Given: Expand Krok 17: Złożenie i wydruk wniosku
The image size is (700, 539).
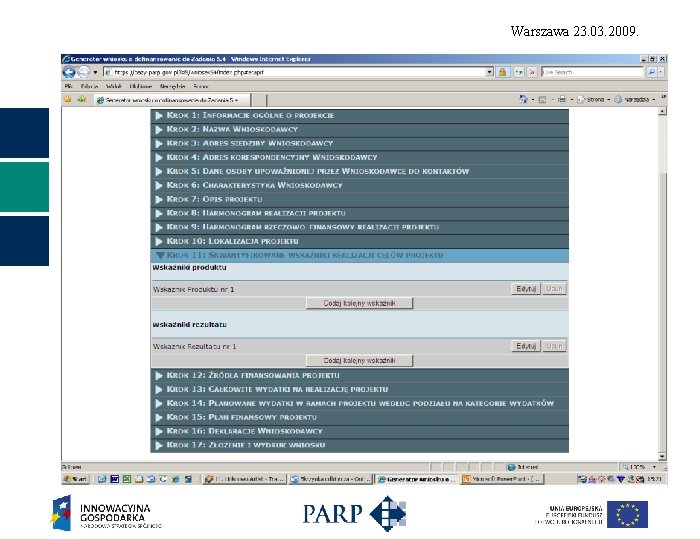Looking at the screenshot, I should (359, 445).
